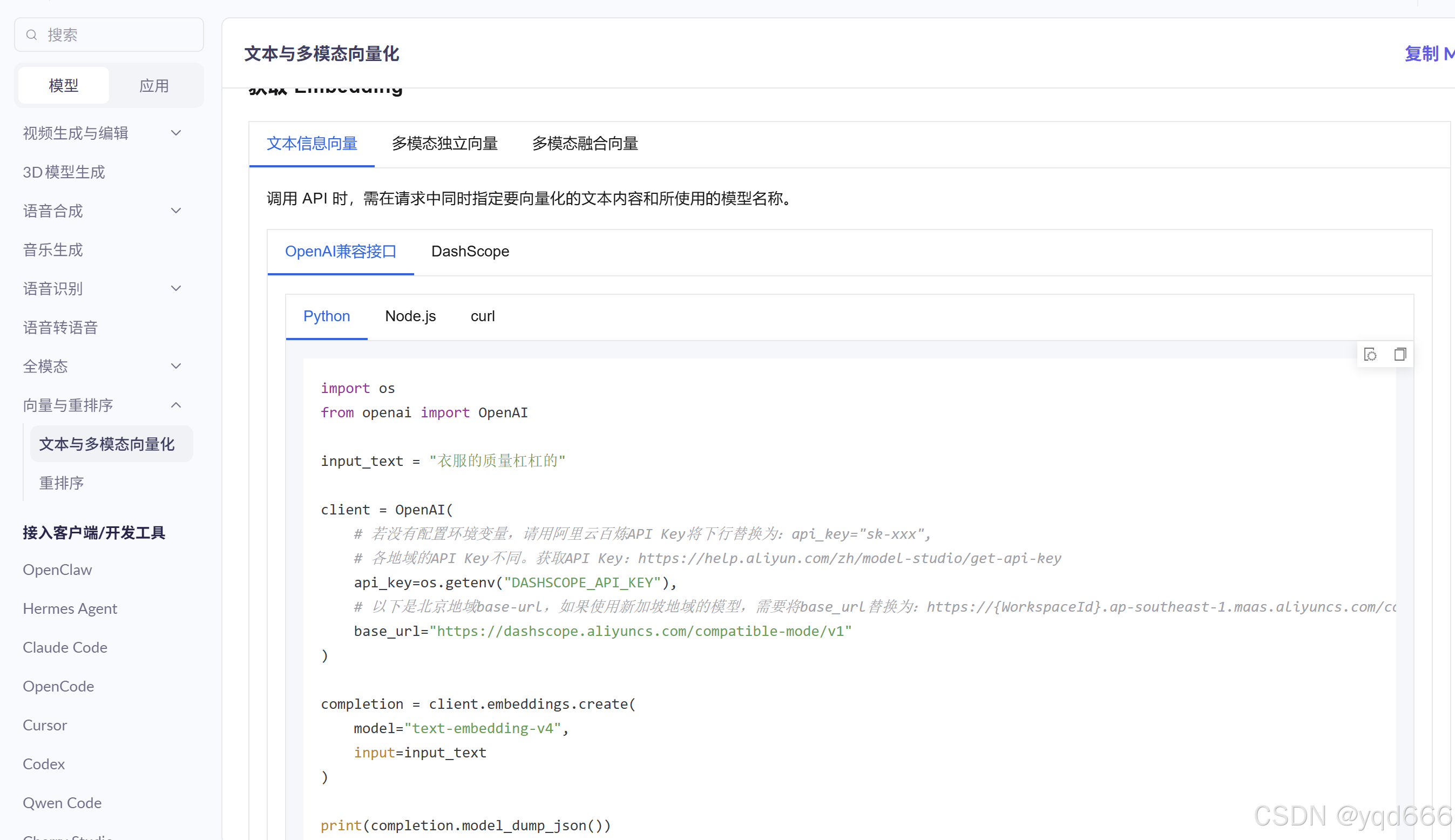This screenshot has width=1455, height=840.
Task: Copy the code with the copy icon
Action: (x=1400, y=354)
